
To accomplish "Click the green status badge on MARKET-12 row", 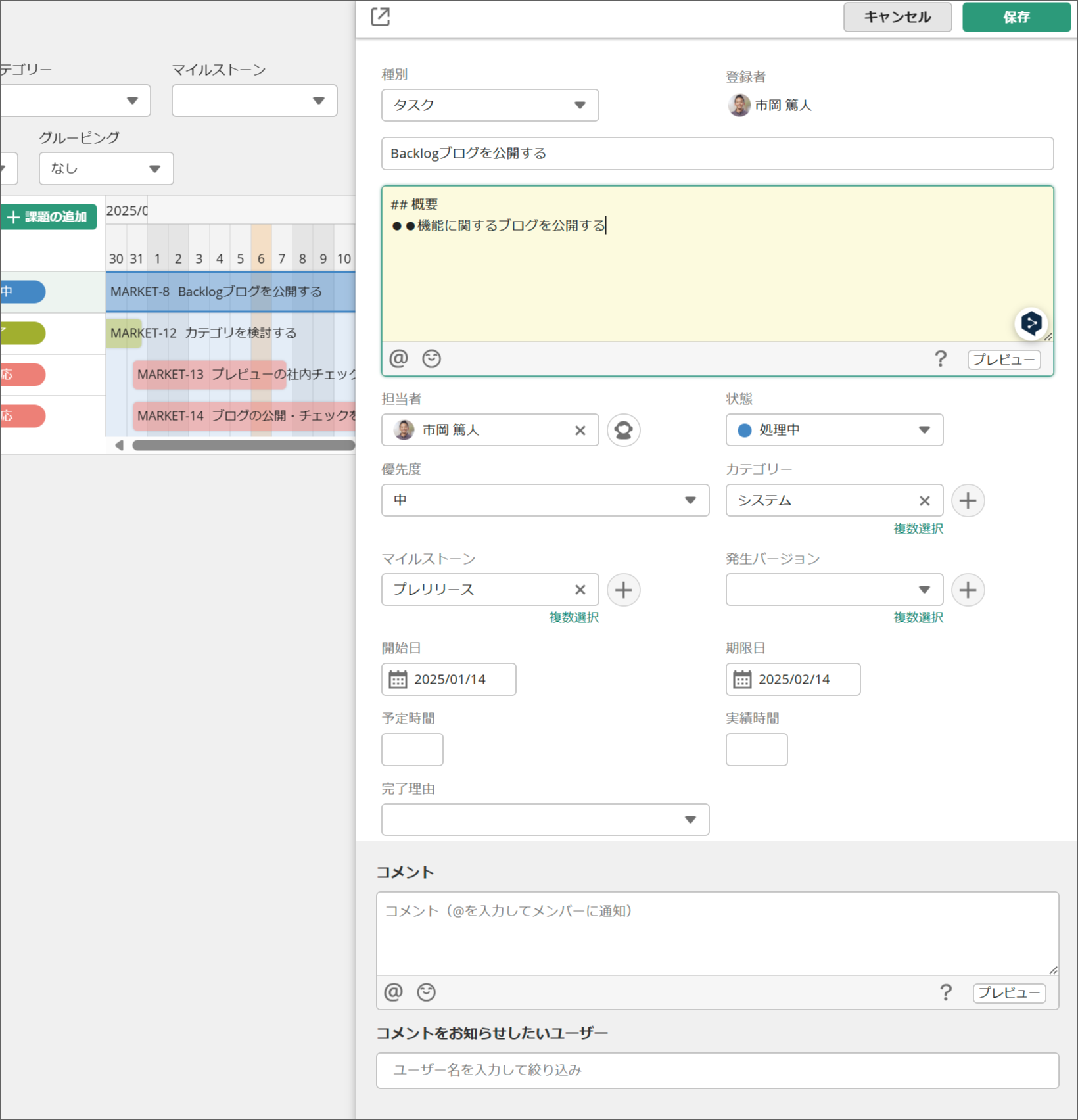I will (x=22, y=333).
